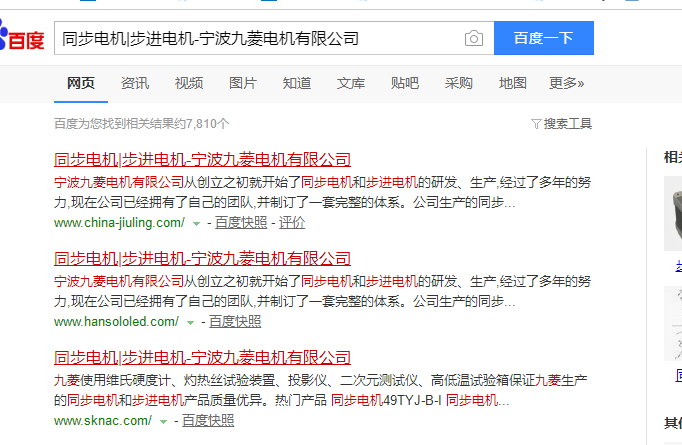Expand the 更多» tab options
This screenshot has width=682, height=445.
(x=566, y=83)
